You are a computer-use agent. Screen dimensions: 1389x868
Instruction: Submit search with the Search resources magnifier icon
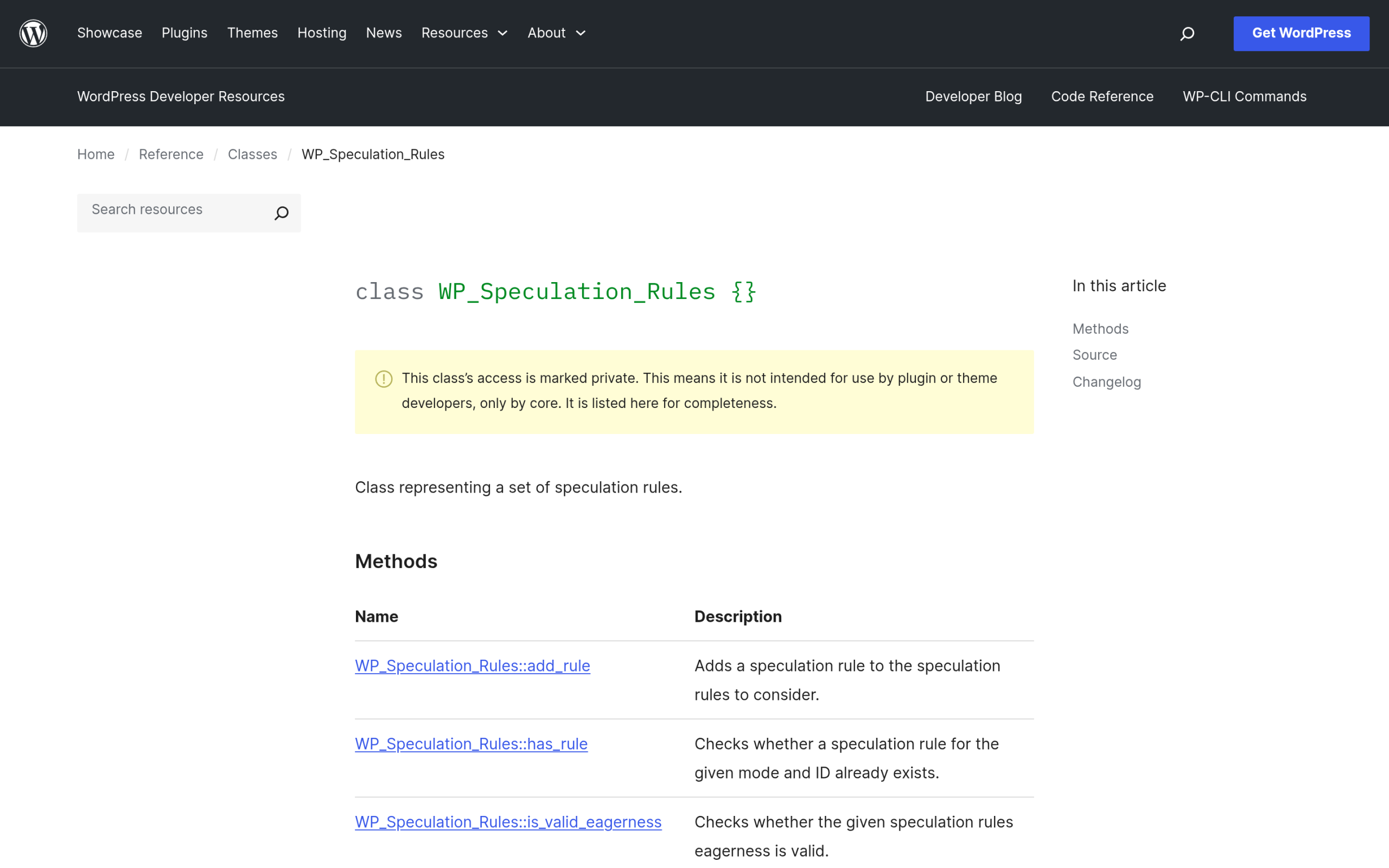coord(281,213)
